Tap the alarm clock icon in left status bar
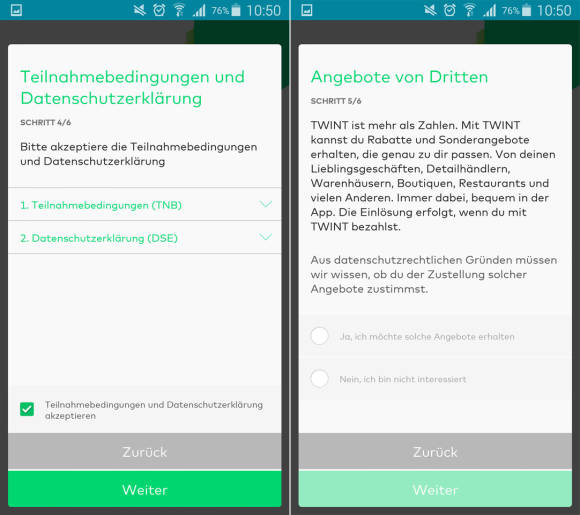580x515 pixels. [x=159, y=10]
